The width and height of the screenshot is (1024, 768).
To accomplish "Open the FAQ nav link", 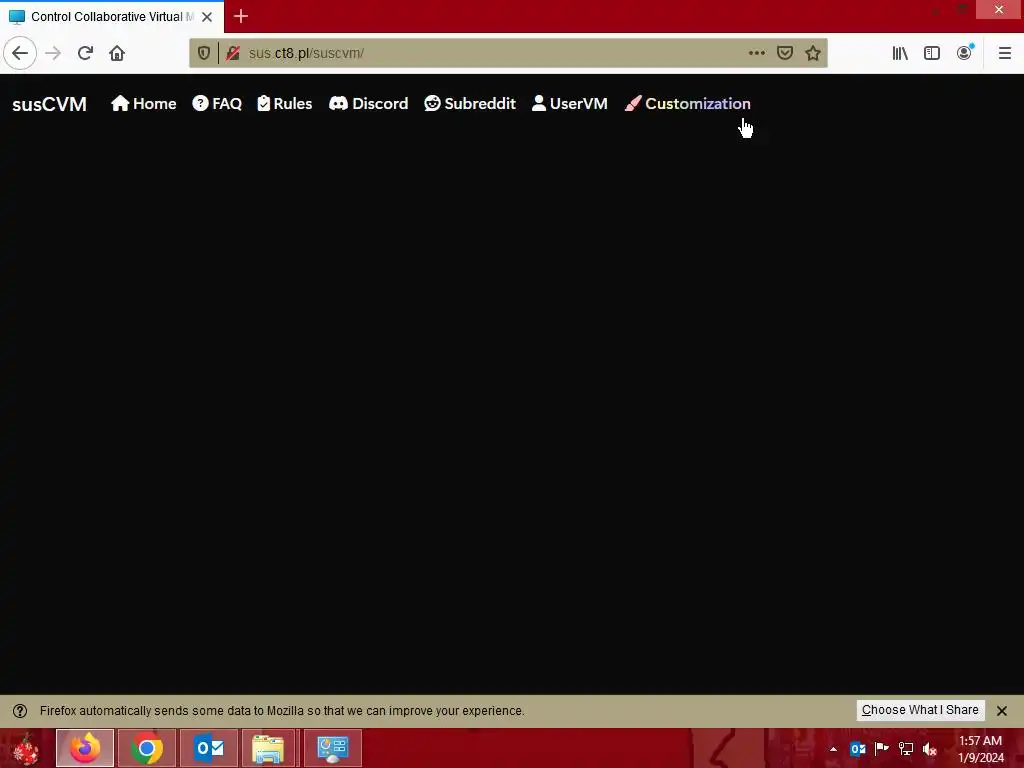I will (217, 104).
